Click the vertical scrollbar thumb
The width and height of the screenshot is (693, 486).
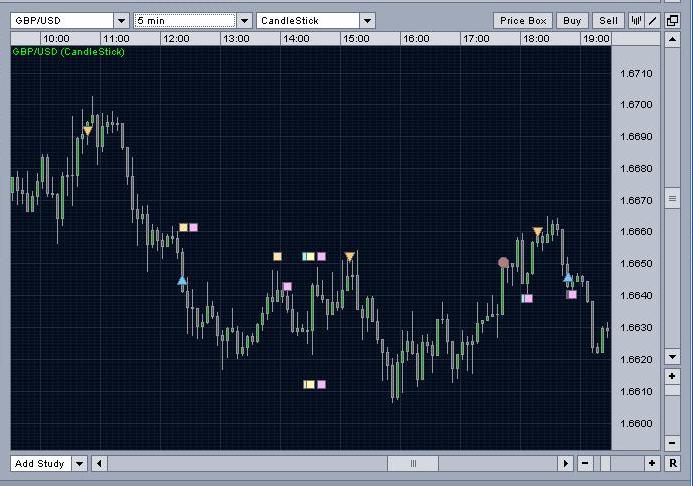(x=672, y=198)
